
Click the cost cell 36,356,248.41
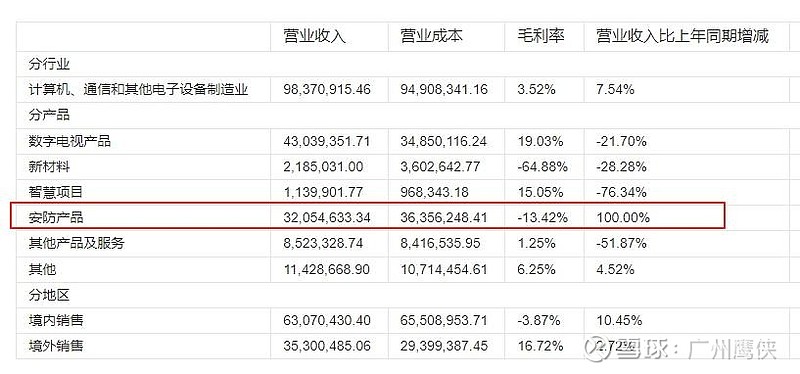444,218
